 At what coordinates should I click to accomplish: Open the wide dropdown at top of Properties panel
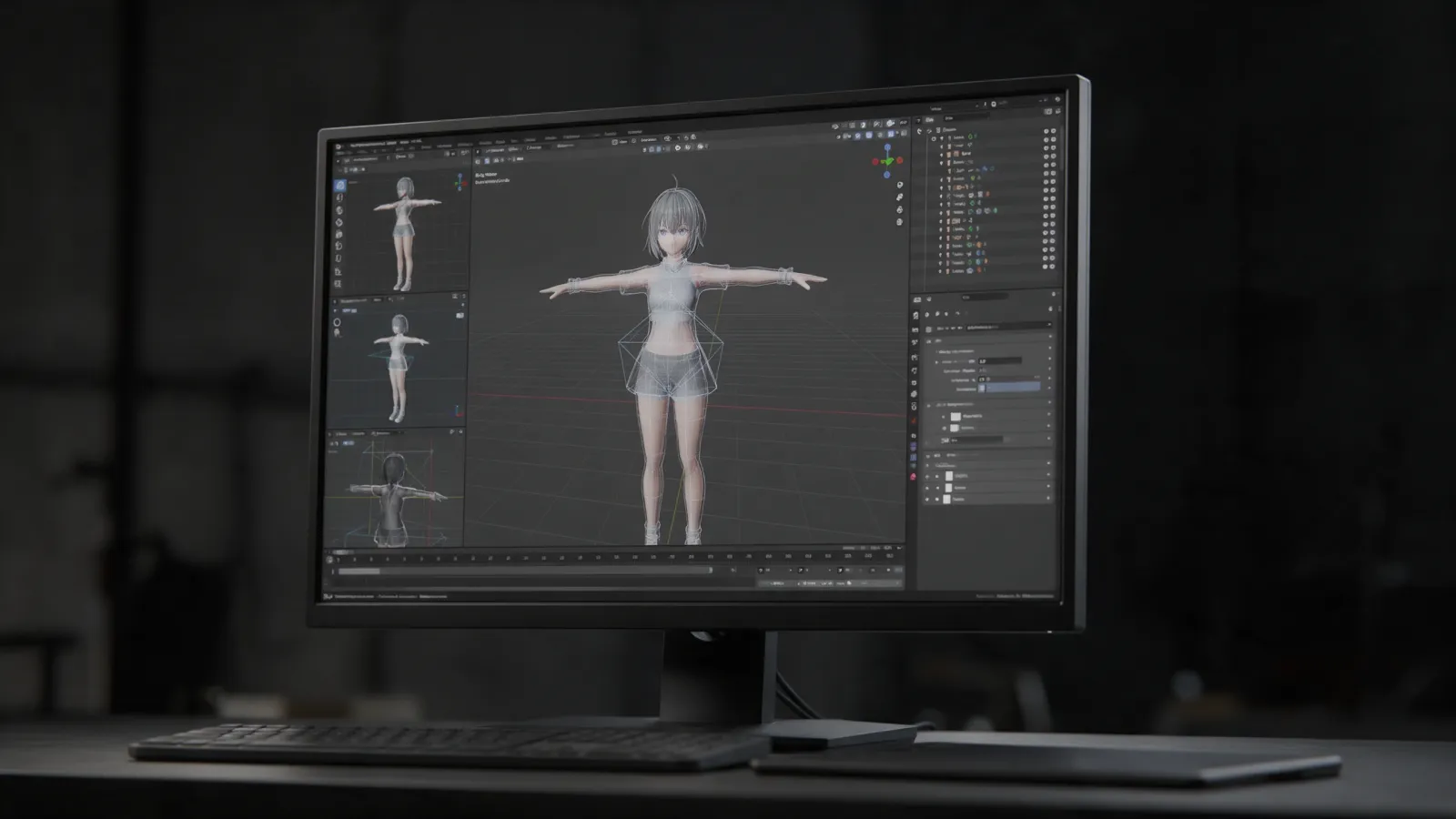point(1009,325)
